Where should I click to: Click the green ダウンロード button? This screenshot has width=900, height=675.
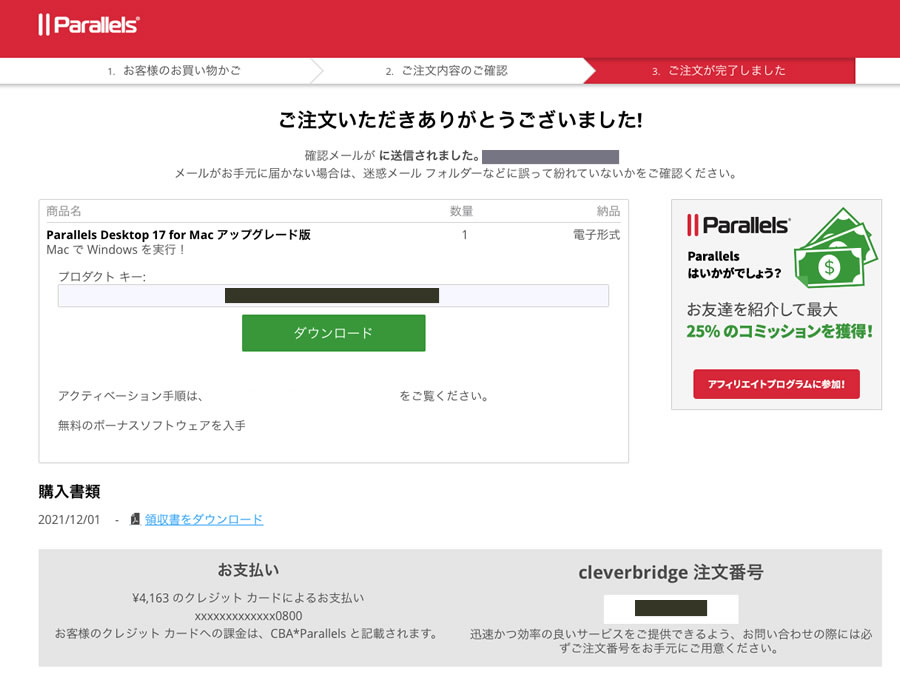click(333, 333)
